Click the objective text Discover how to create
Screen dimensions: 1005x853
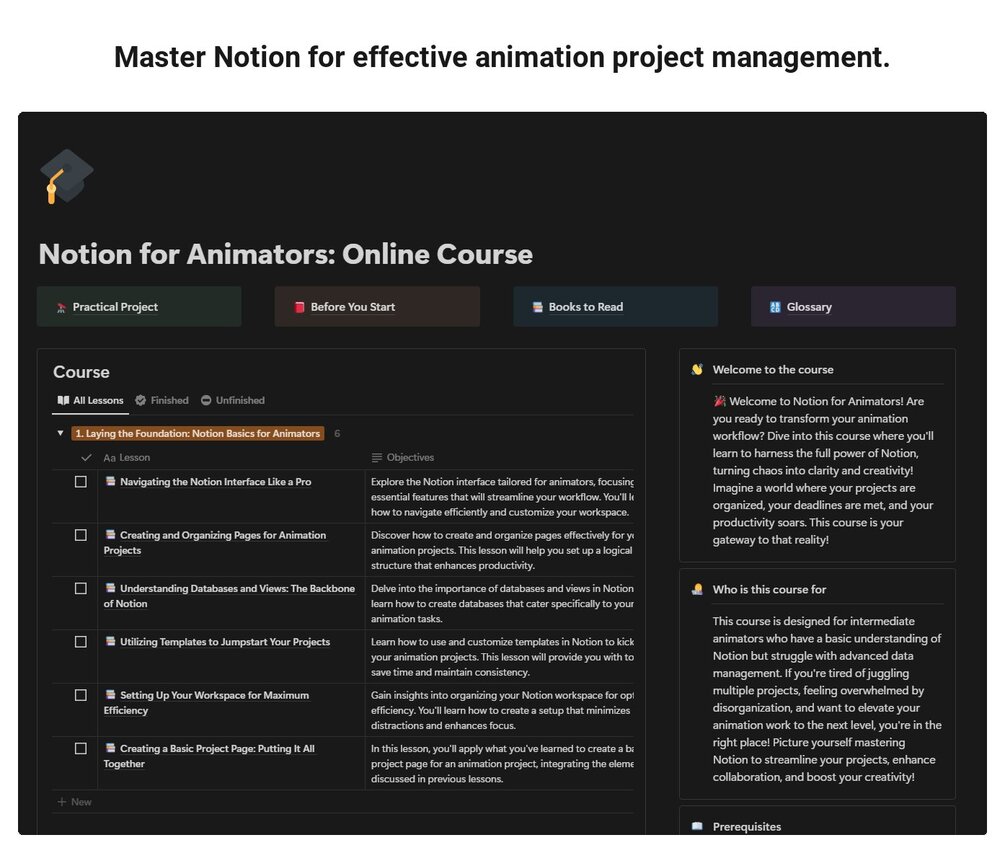[502, 551]
